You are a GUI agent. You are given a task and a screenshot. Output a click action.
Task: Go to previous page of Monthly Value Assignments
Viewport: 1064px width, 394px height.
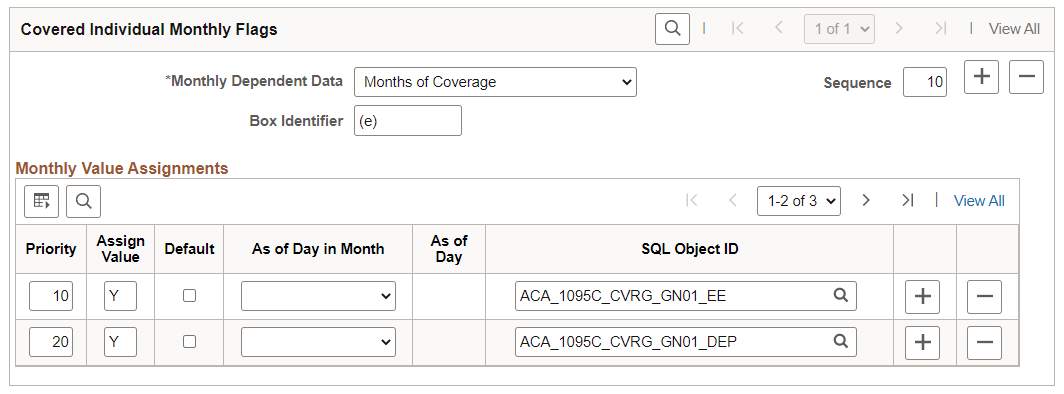732,201
